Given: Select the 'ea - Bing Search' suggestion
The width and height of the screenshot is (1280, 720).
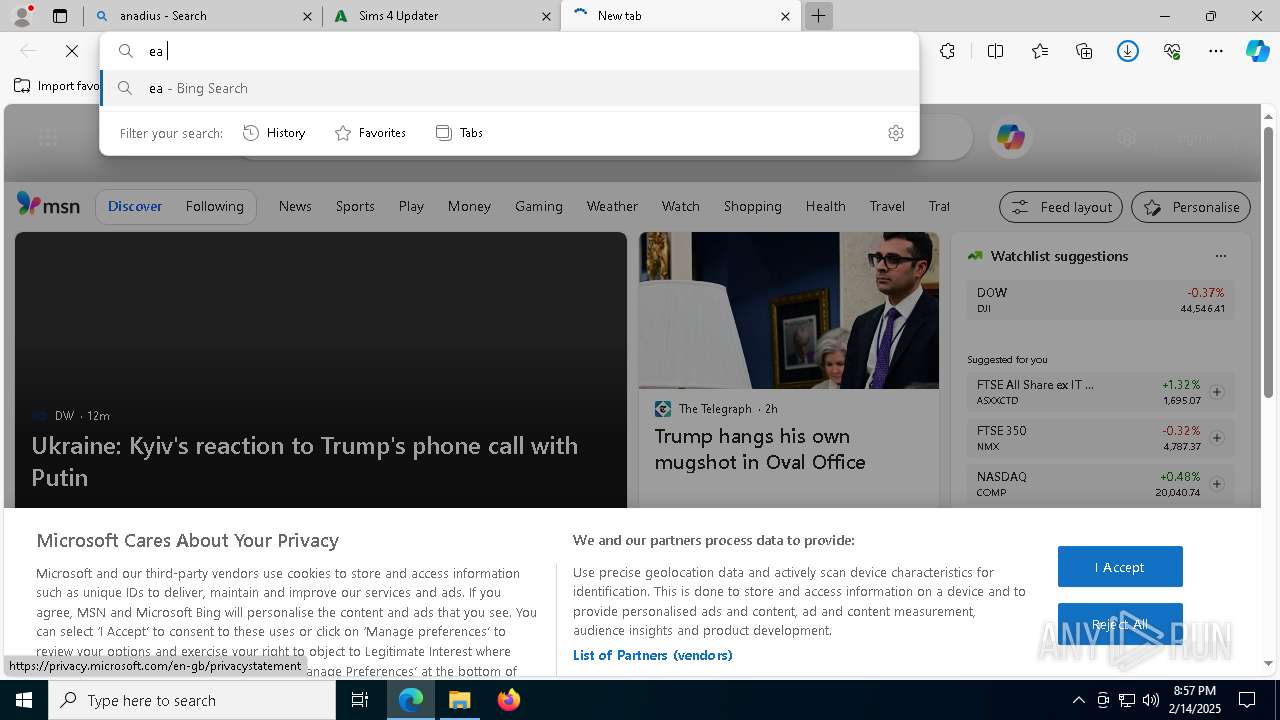Looking at the screenshot, I should click(x=509, y=88).
